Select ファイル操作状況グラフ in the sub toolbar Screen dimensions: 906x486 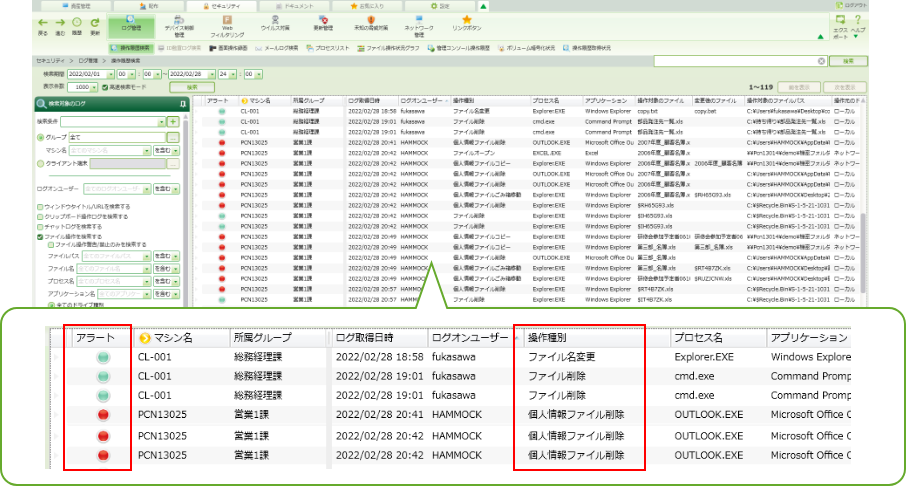tap(388, 48)
